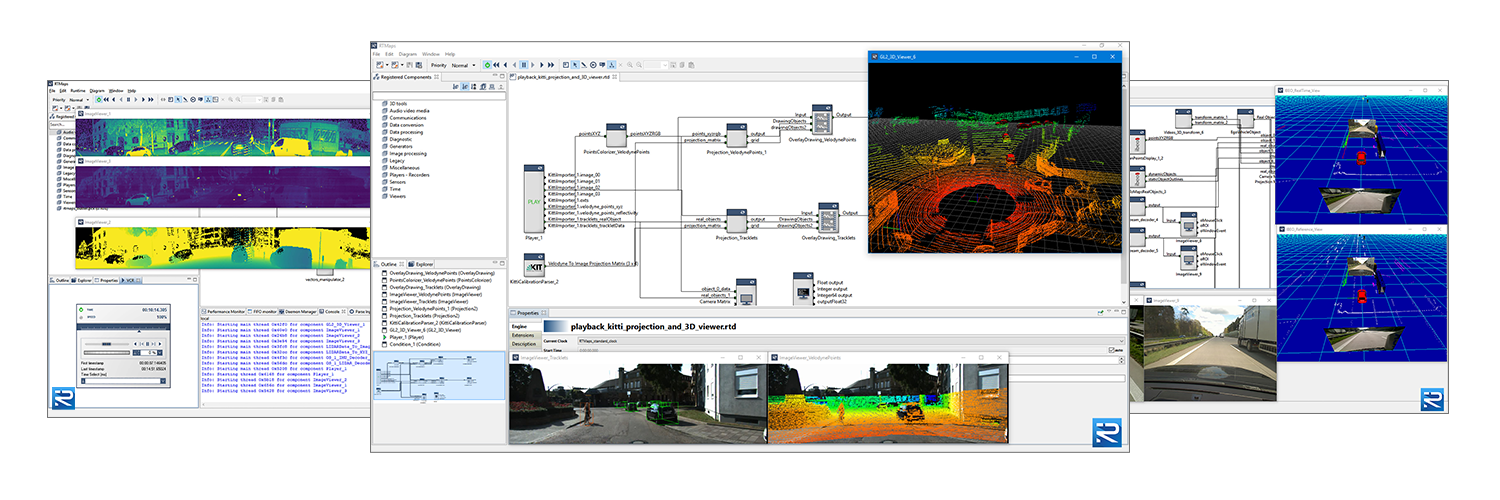
Task: Select Console tab in left window
Action: (x=334, y=312)
